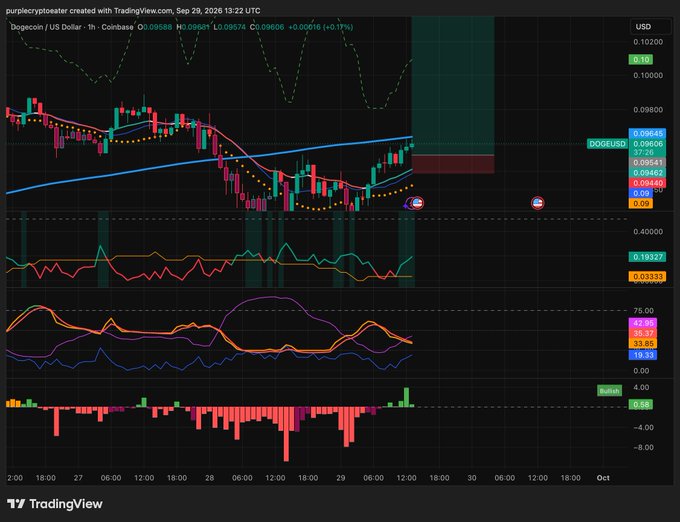Viewport: 680px width, 522px height.
Task: Click the TradingView logo at the bottom
Action: pyautogui.click(x=55, y=504)
